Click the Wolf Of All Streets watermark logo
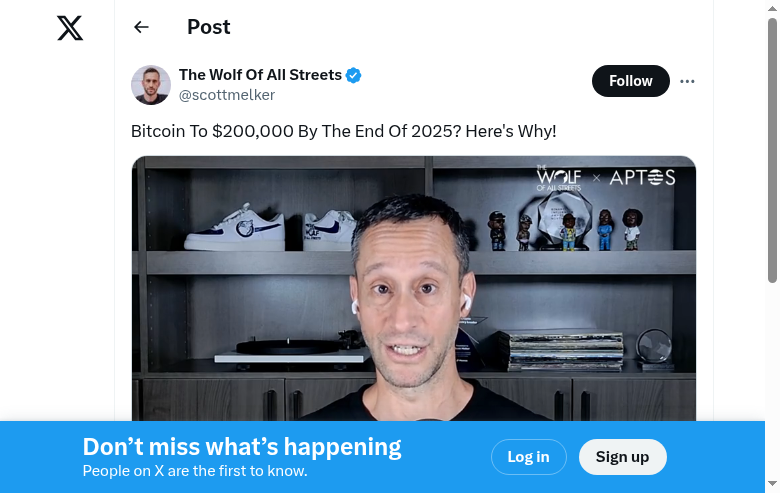The height and width of the screenshot is (493, 780). pyautogui.click(x=559, y=178)
